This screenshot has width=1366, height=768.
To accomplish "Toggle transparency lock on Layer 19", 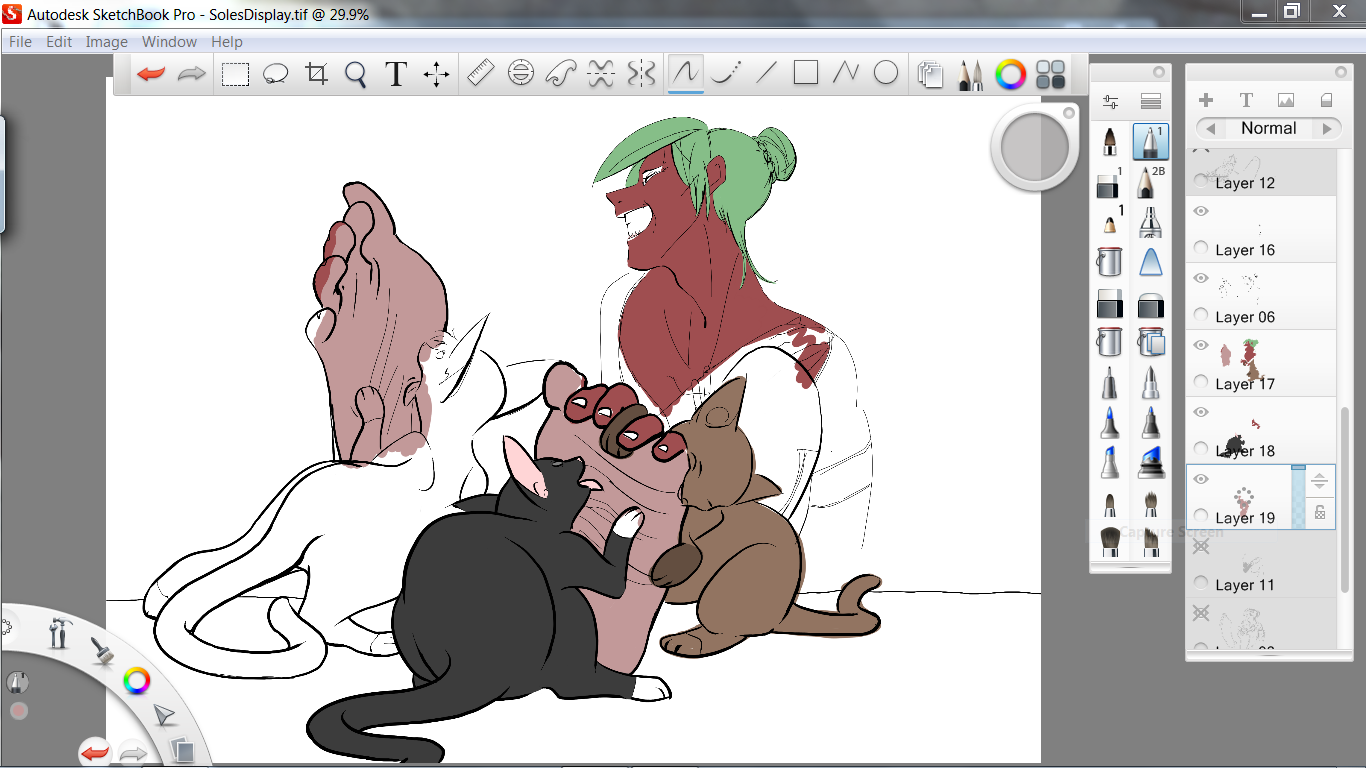I will click(1320, 512).
